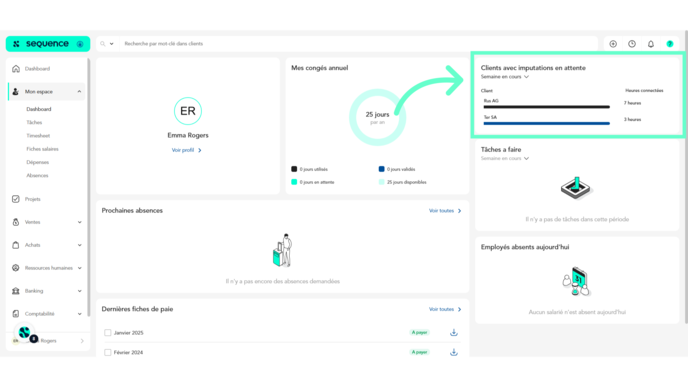Viewport: 688px width, 387px height.
Task: Expand the Achats menu chevron
Action: click(79, 245)
